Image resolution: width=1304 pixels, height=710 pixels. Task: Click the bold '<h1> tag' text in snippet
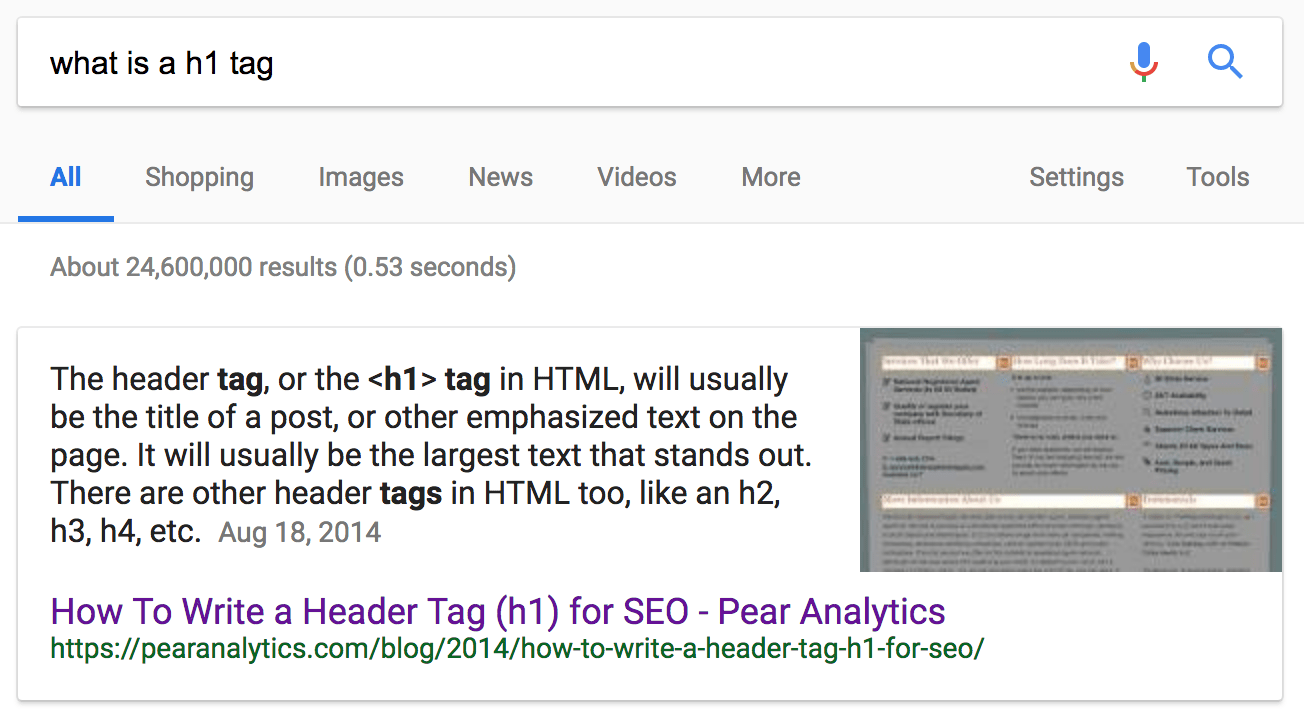429,380
